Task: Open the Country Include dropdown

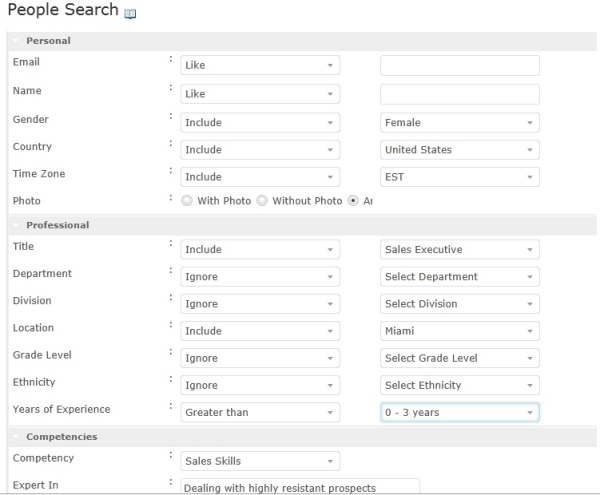Action: pos(260,150)
